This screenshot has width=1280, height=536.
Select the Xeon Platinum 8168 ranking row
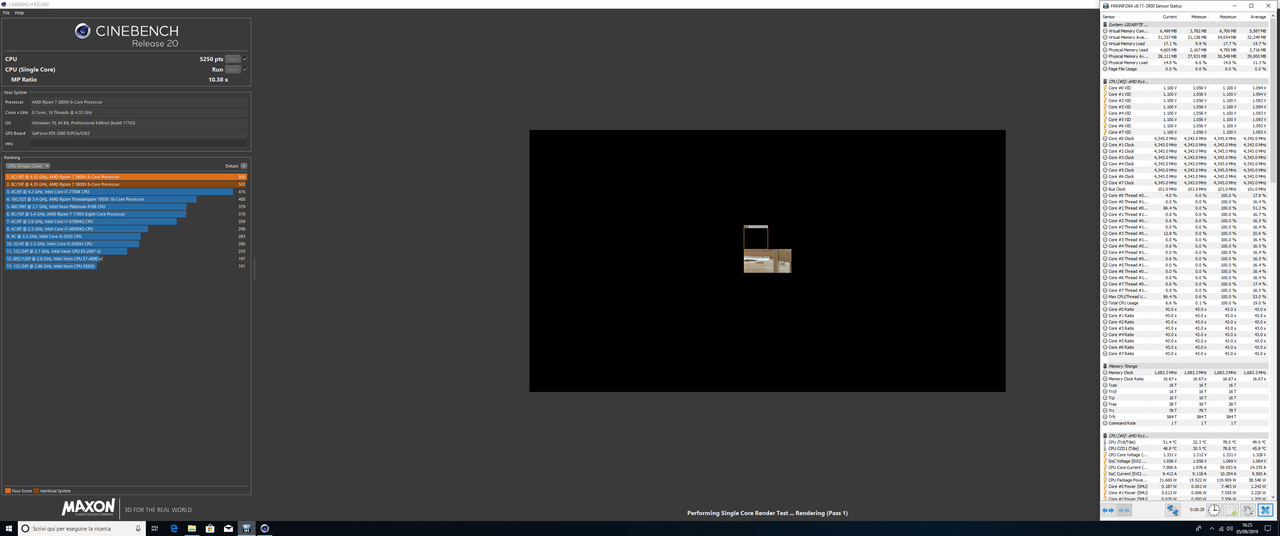[126, 207]
